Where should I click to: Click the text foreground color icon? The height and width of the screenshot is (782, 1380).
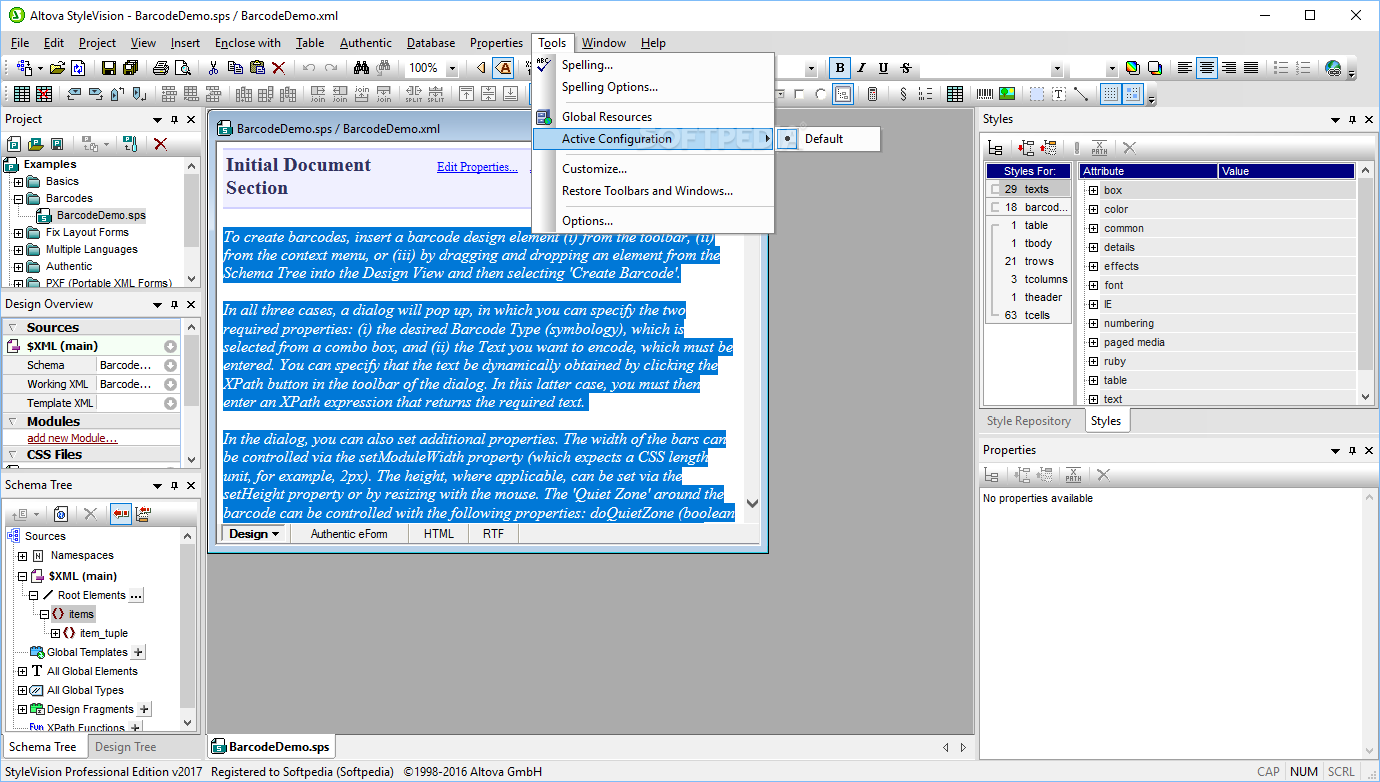pyautogui.click(x=1132, y=68)
